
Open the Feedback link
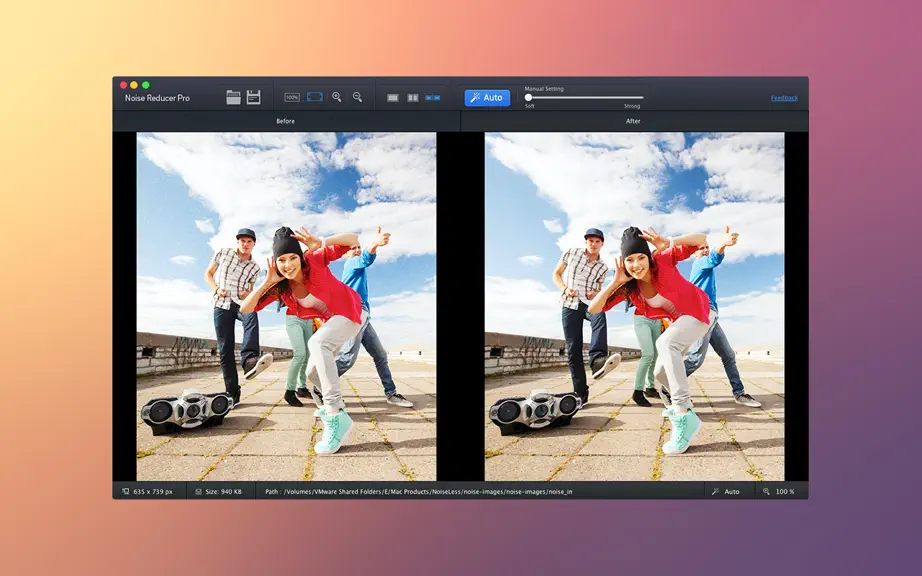point(784,98)
